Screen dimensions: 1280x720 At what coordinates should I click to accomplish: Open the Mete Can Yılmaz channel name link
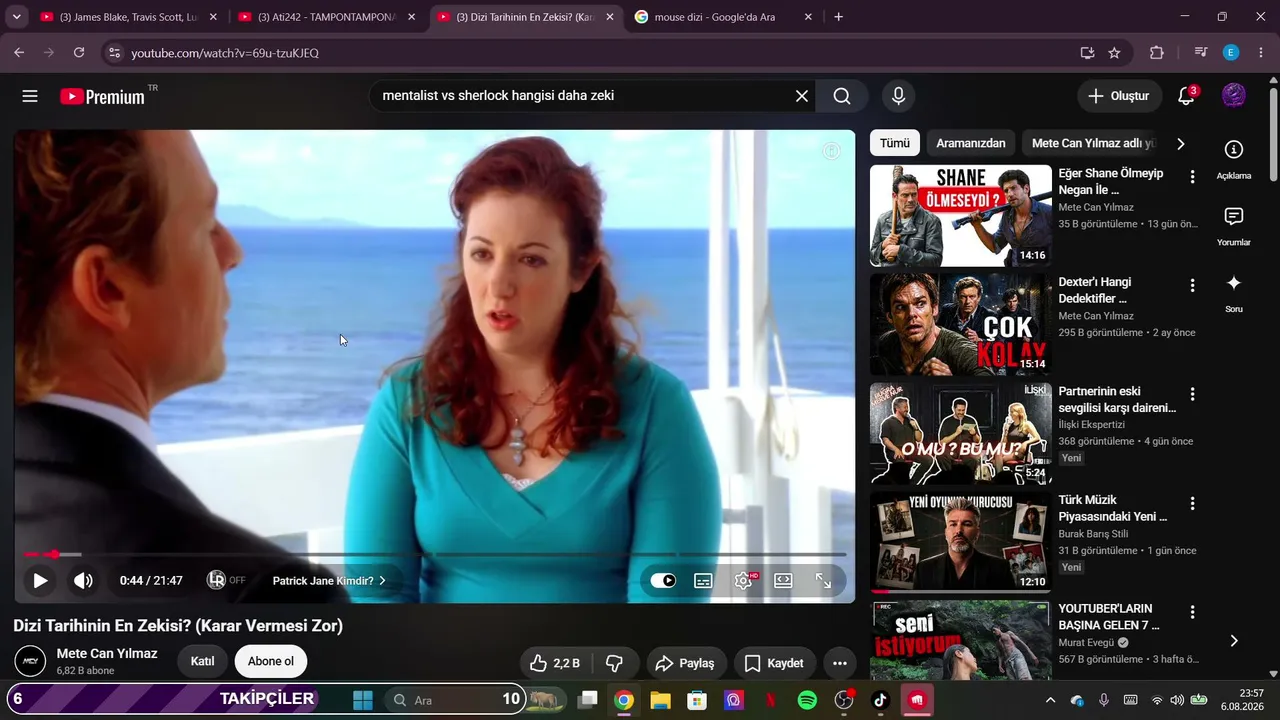[107, 653]
